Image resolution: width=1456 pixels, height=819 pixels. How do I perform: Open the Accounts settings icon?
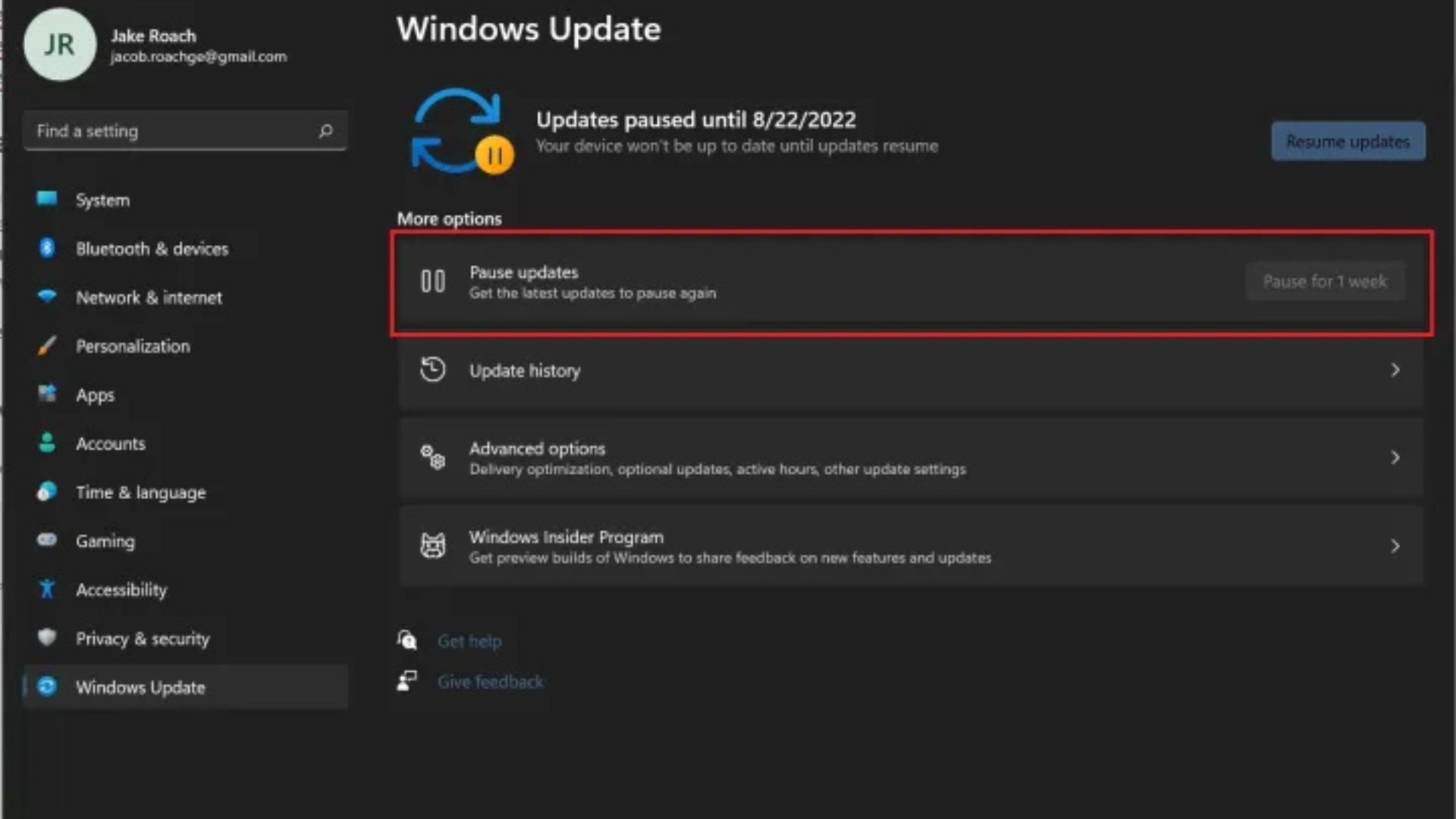point(47,444)
